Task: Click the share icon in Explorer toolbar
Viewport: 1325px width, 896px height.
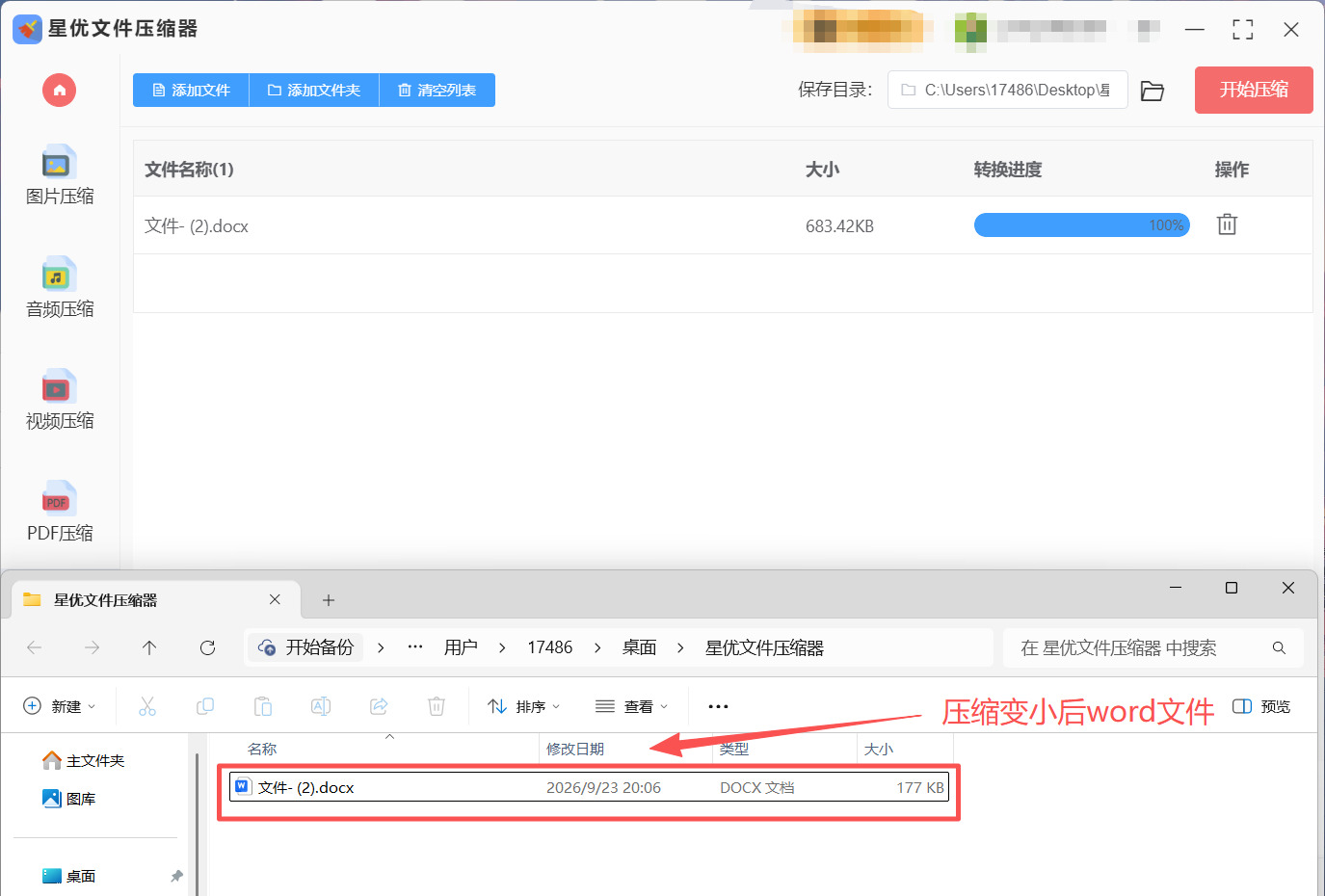Action: tap(379, 706)
